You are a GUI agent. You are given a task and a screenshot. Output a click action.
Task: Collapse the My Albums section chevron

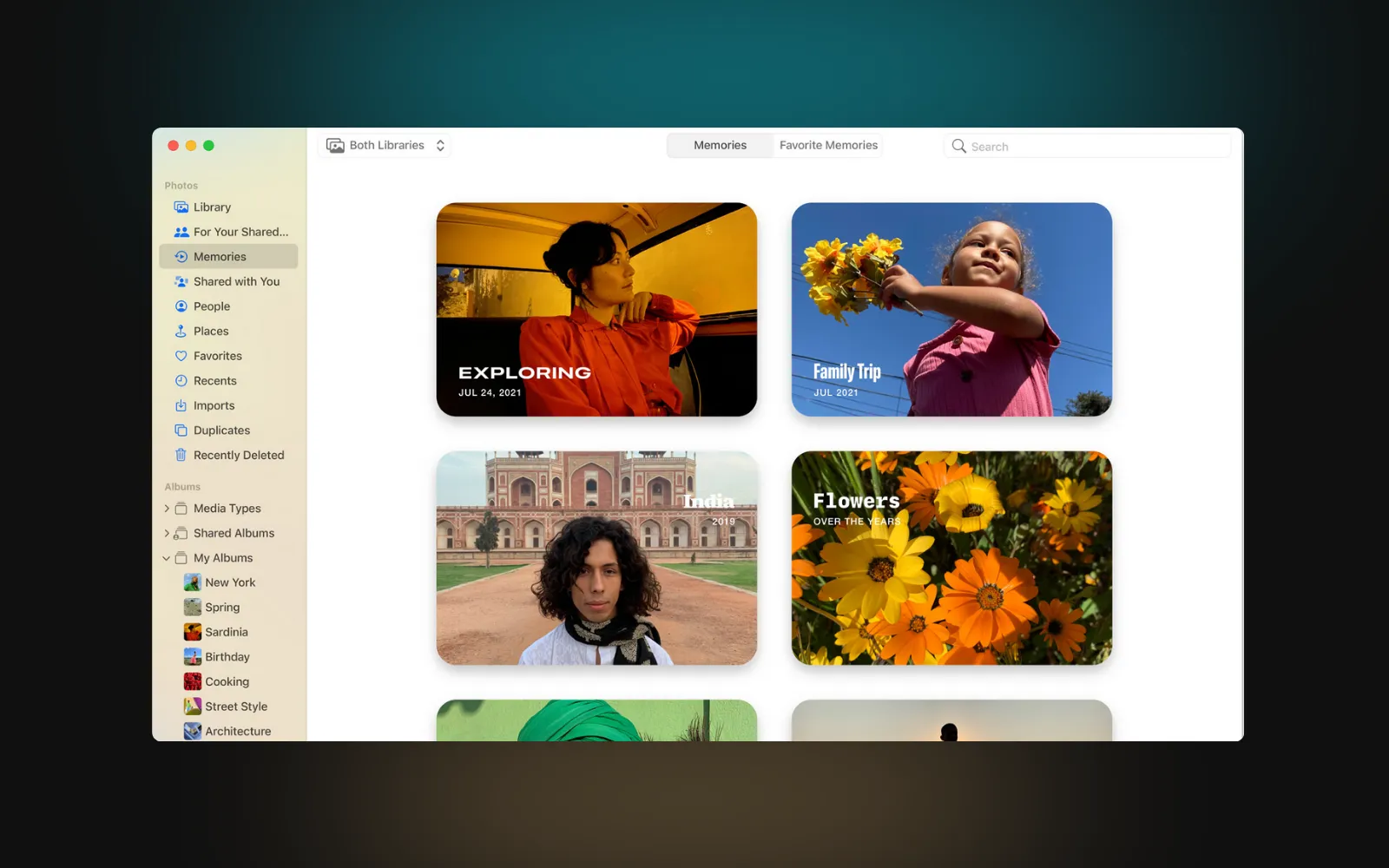[x=167, y=558]
